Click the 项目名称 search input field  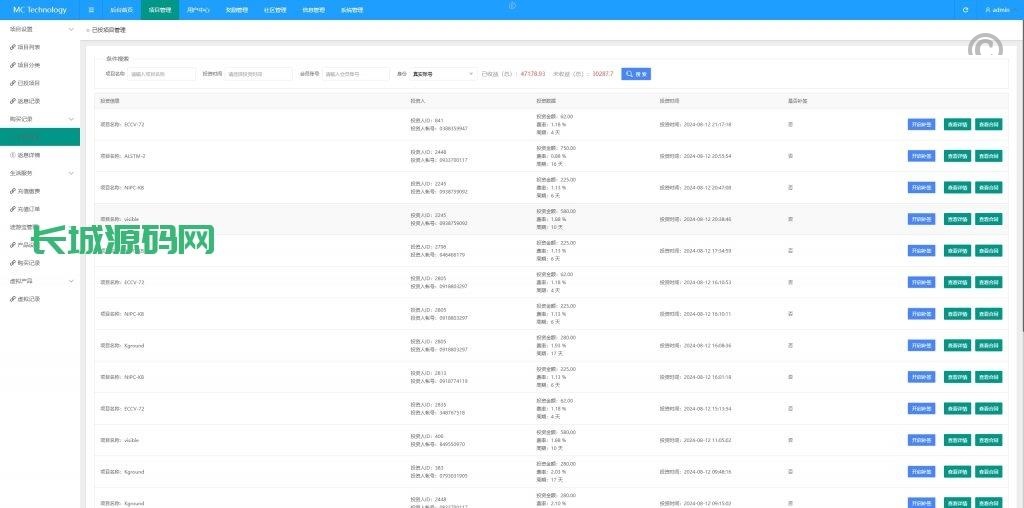coord(161,74)
